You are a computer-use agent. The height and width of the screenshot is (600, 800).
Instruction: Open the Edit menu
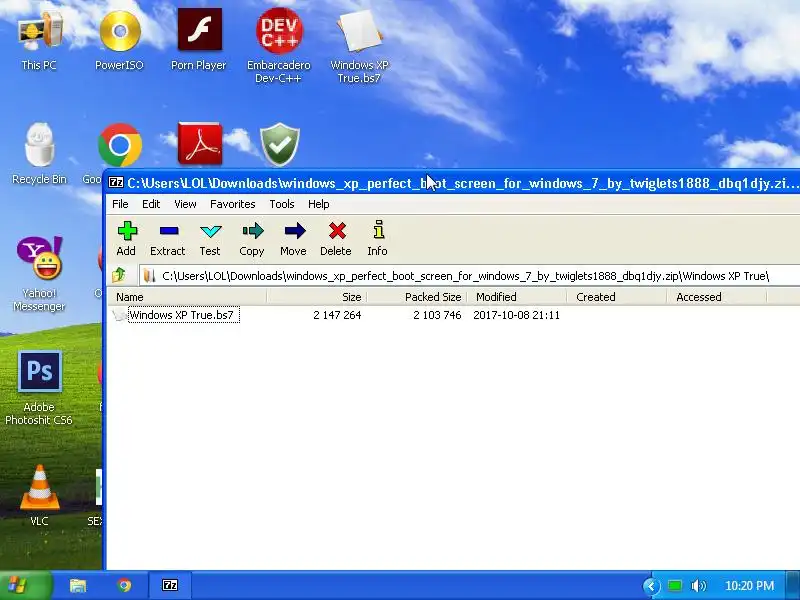[151, 204]
